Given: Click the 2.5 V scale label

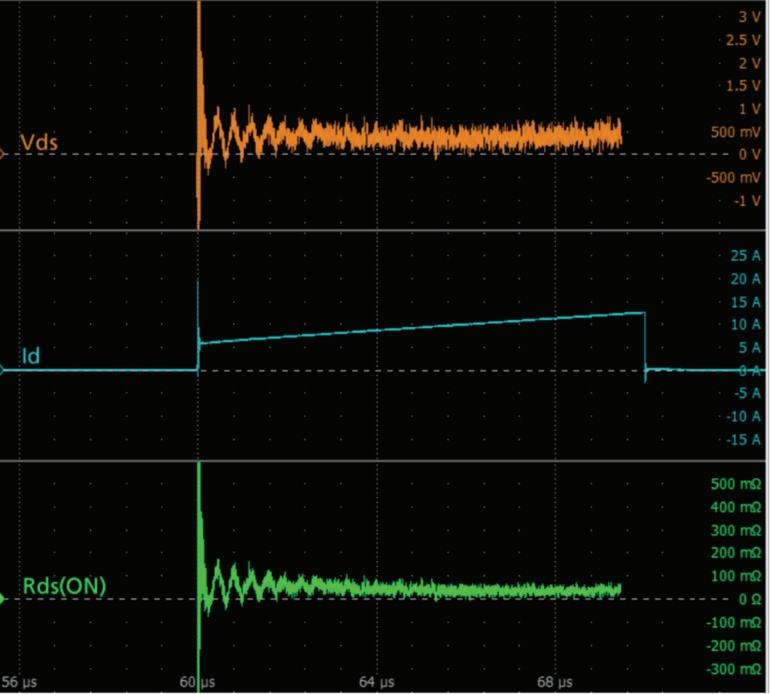Looking at the screenshot, I should click(x=742, y=40).
